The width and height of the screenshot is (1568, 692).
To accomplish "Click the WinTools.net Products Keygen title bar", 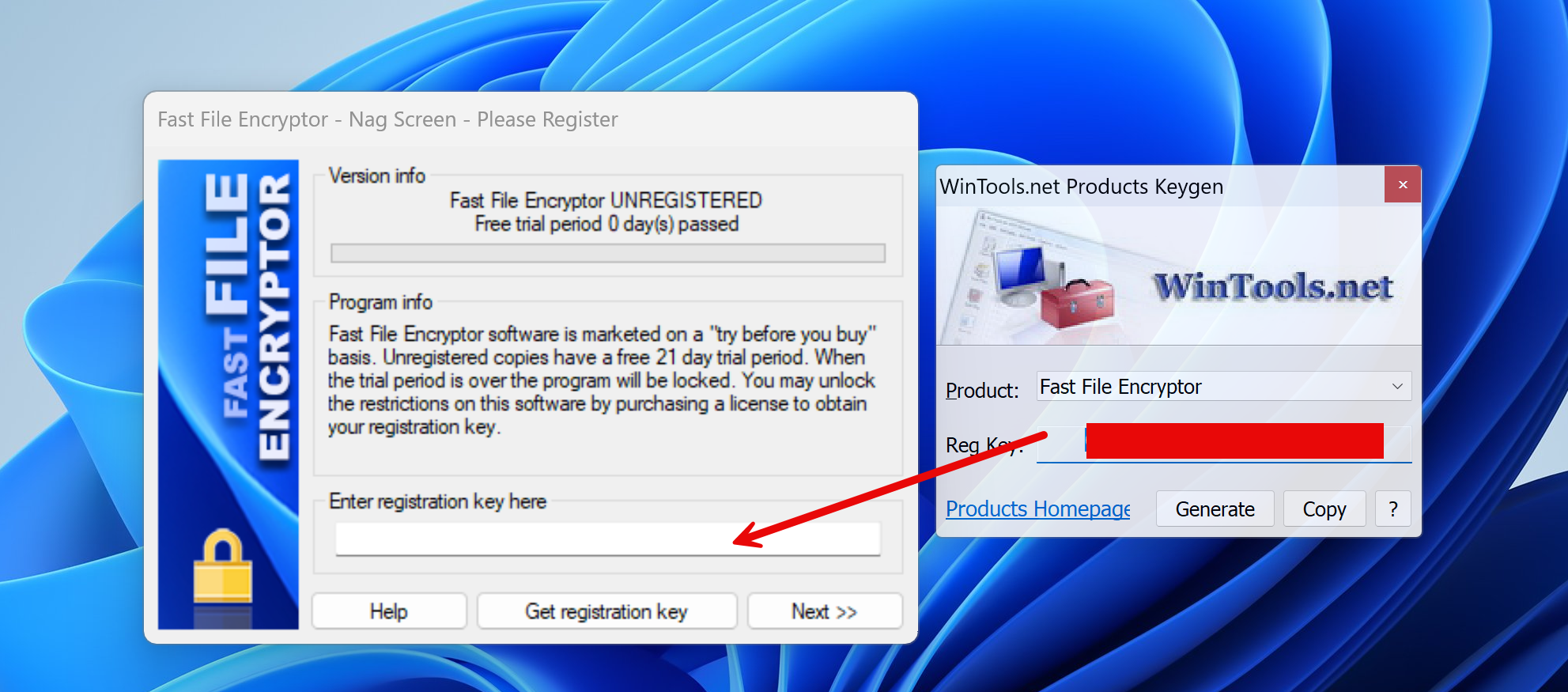I will point(1160,187).
